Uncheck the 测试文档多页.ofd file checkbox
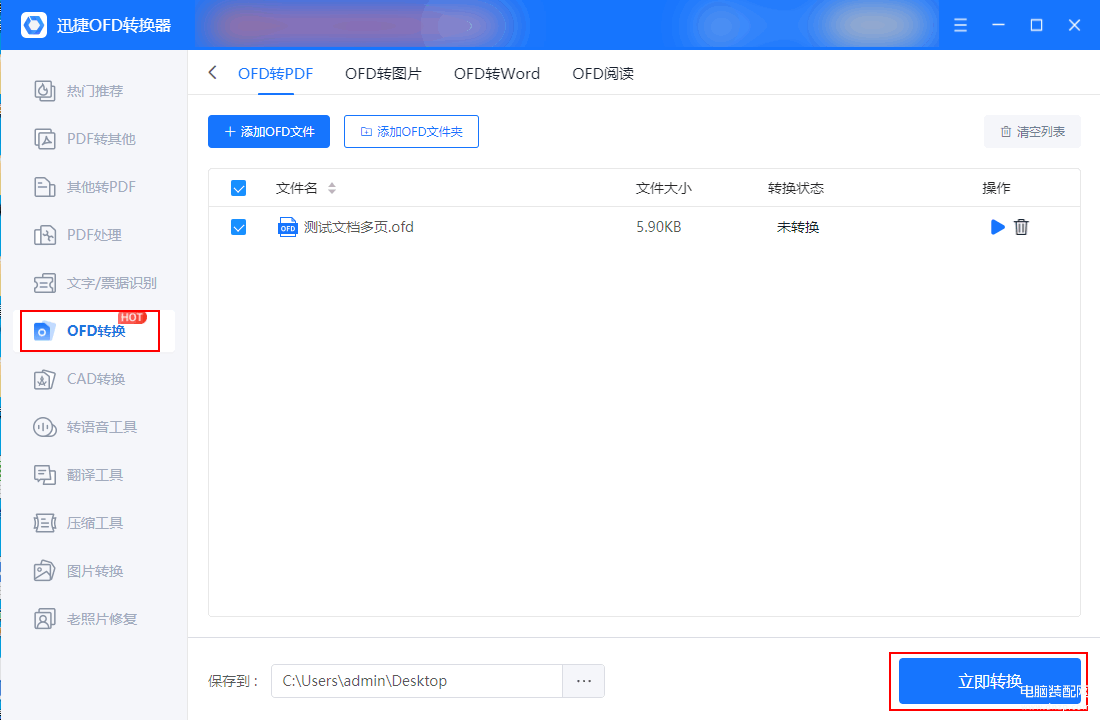This screenshot has height=720, width=1100. (x=239, y=227)
